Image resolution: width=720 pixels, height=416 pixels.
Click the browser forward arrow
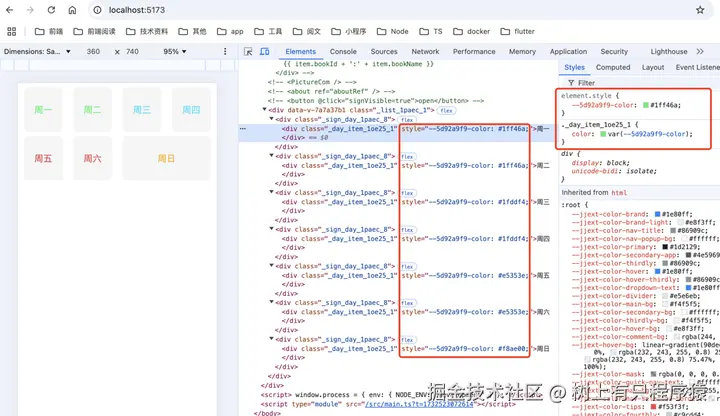(x=30, y=10)
